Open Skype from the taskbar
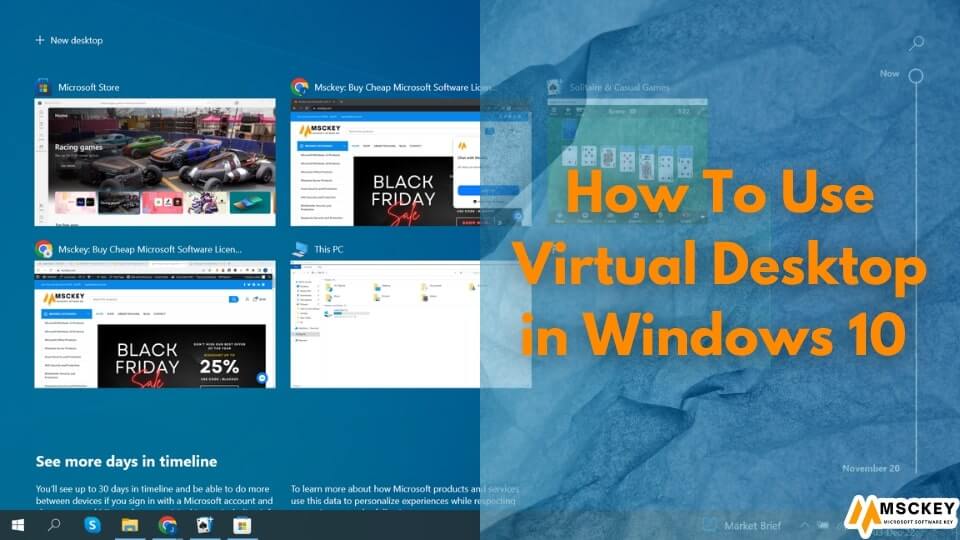 [92, 525]
